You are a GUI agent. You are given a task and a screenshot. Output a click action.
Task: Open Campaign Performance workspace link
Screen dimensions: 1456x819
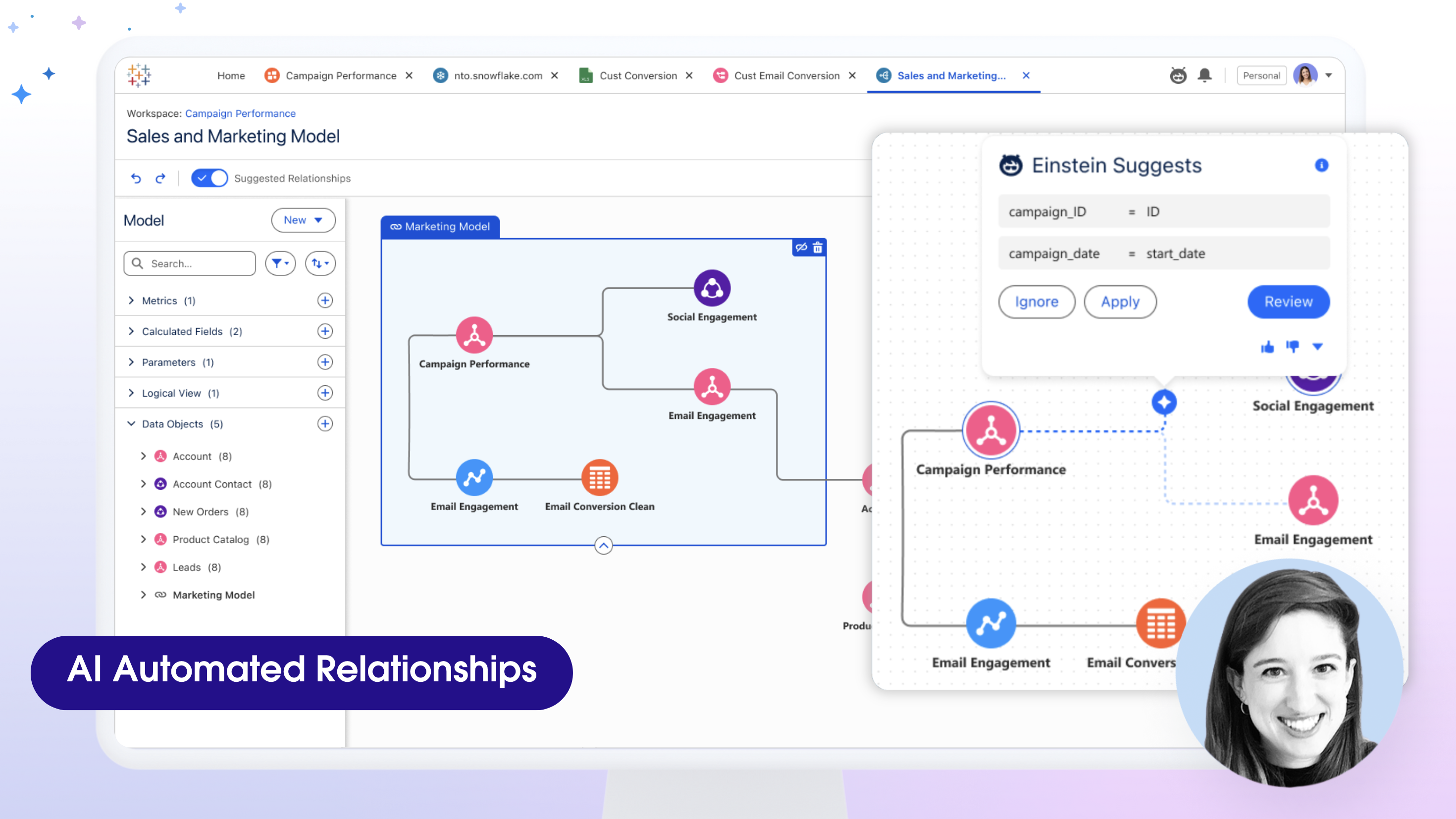pyautogui.click(x=240, y=113)
